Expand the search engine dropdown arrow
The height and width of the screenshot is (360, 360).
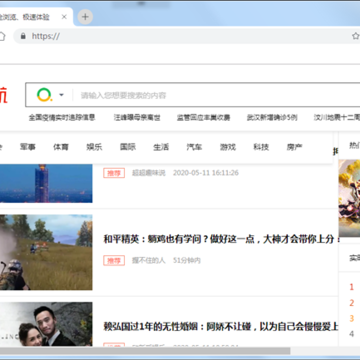[x=61, y=95]
